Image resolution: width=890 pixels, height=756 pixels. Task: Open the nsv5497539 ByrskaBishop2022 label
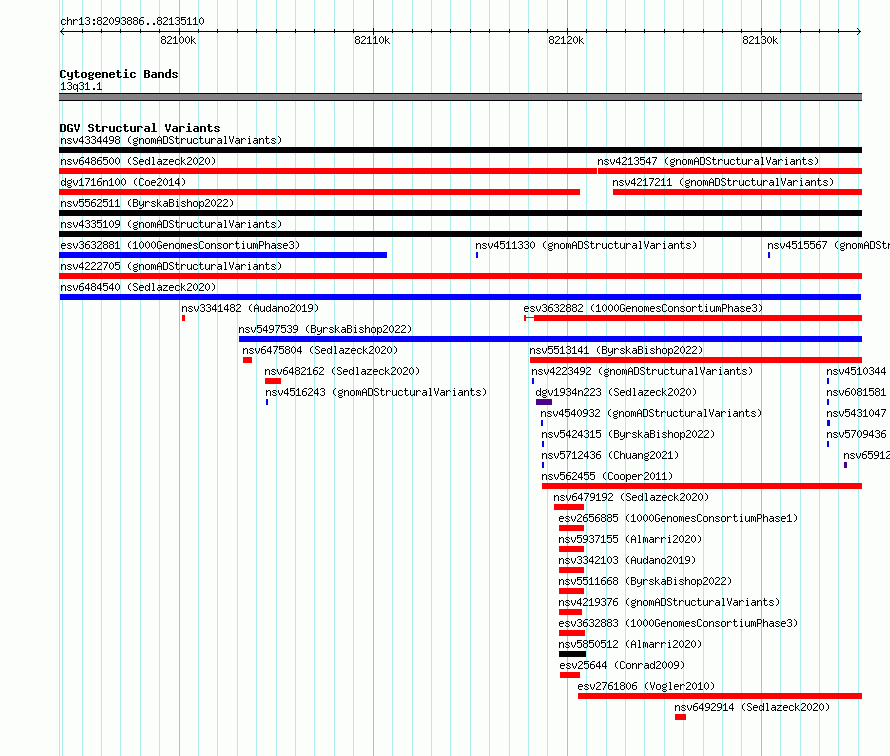tap(325, 329)
